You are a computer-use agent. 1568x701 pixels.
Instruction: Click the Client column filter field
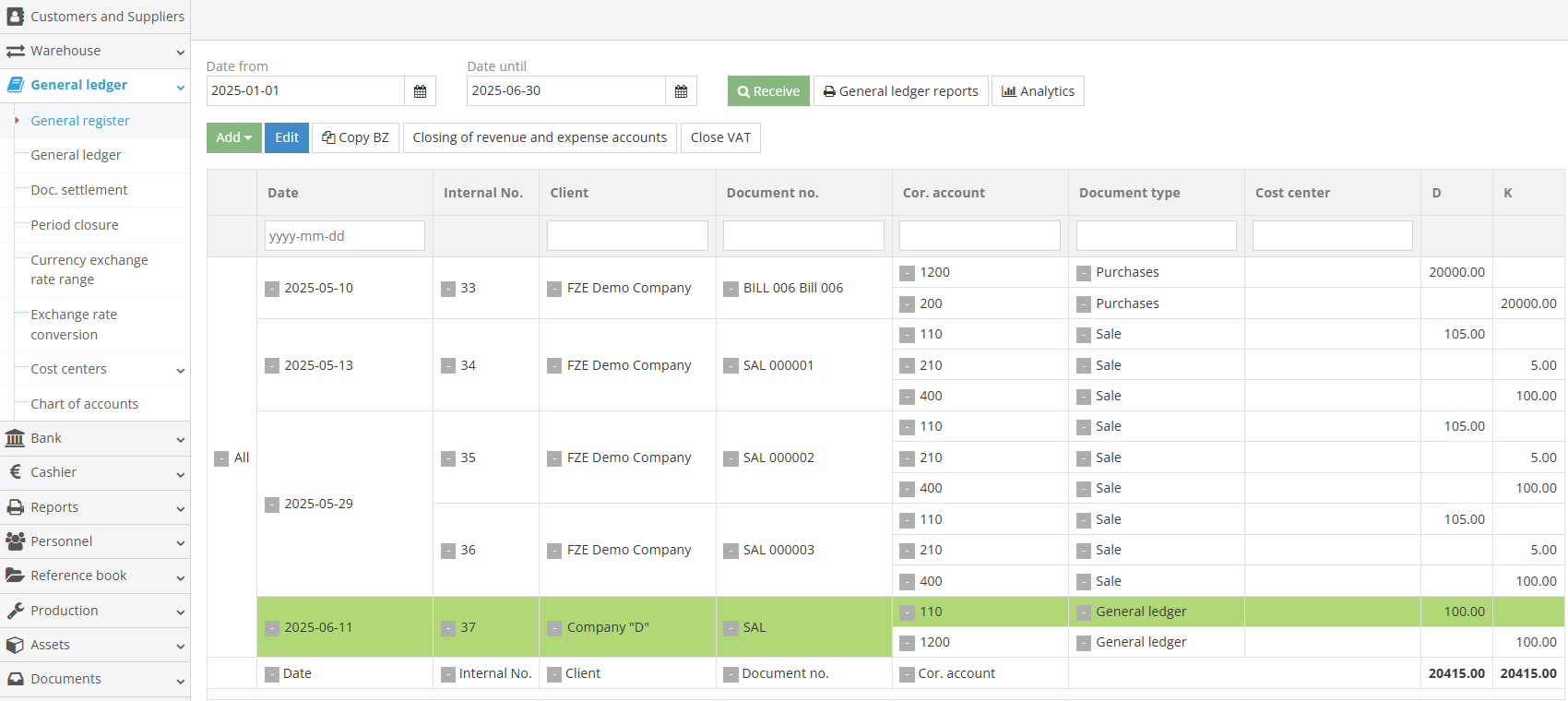(x=627, y=235)
